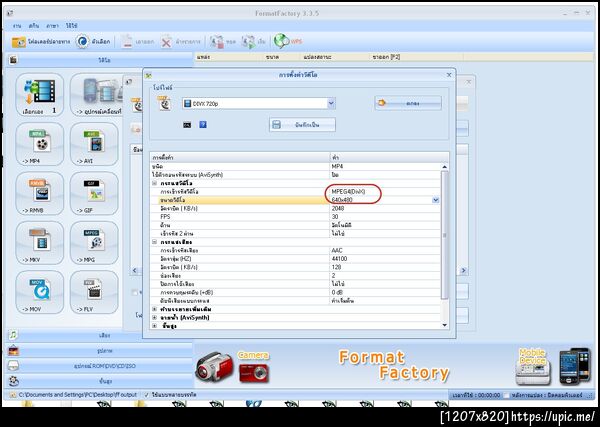
Task: Click the settings list vertical scrollbar thumb
Action: pos(444,235)
